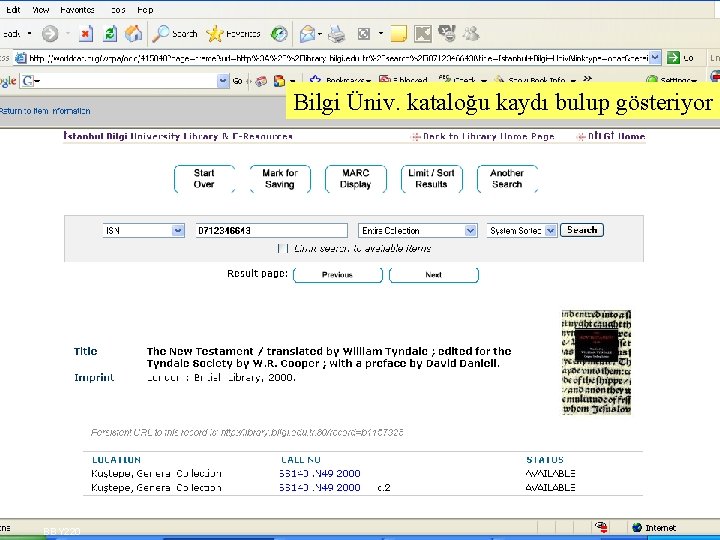Image resolution: width=720 pixels, height=540 pixels.
Task: Click the Go arrow beside address bar
Action: 673,57
